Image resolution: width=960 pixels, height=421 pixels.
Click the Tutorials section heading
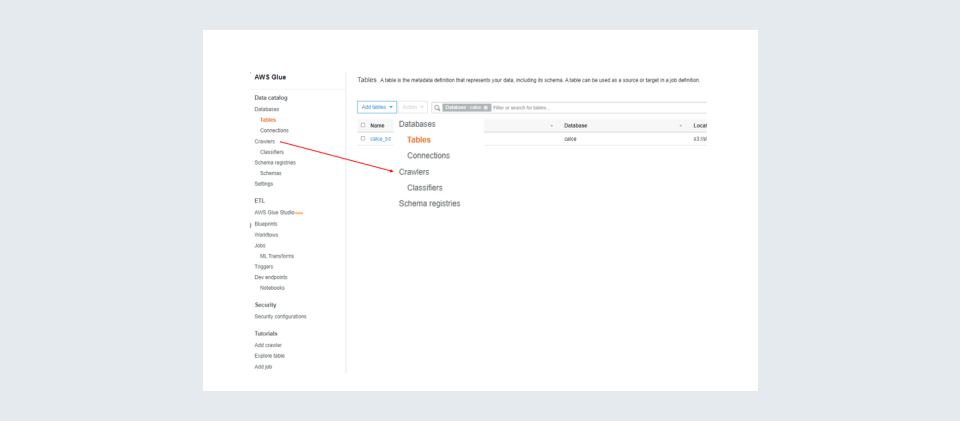click(266, 333)
